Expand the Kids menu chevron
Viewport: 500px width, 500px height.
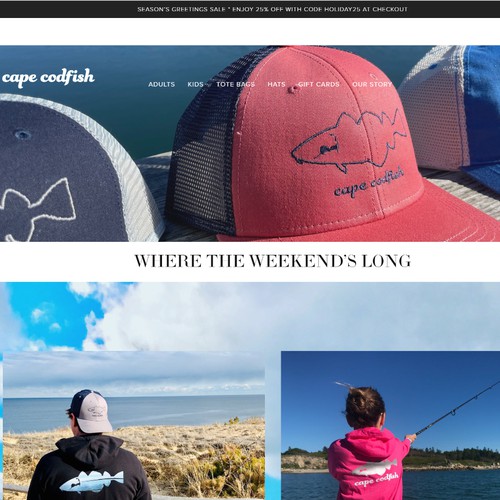209,85
